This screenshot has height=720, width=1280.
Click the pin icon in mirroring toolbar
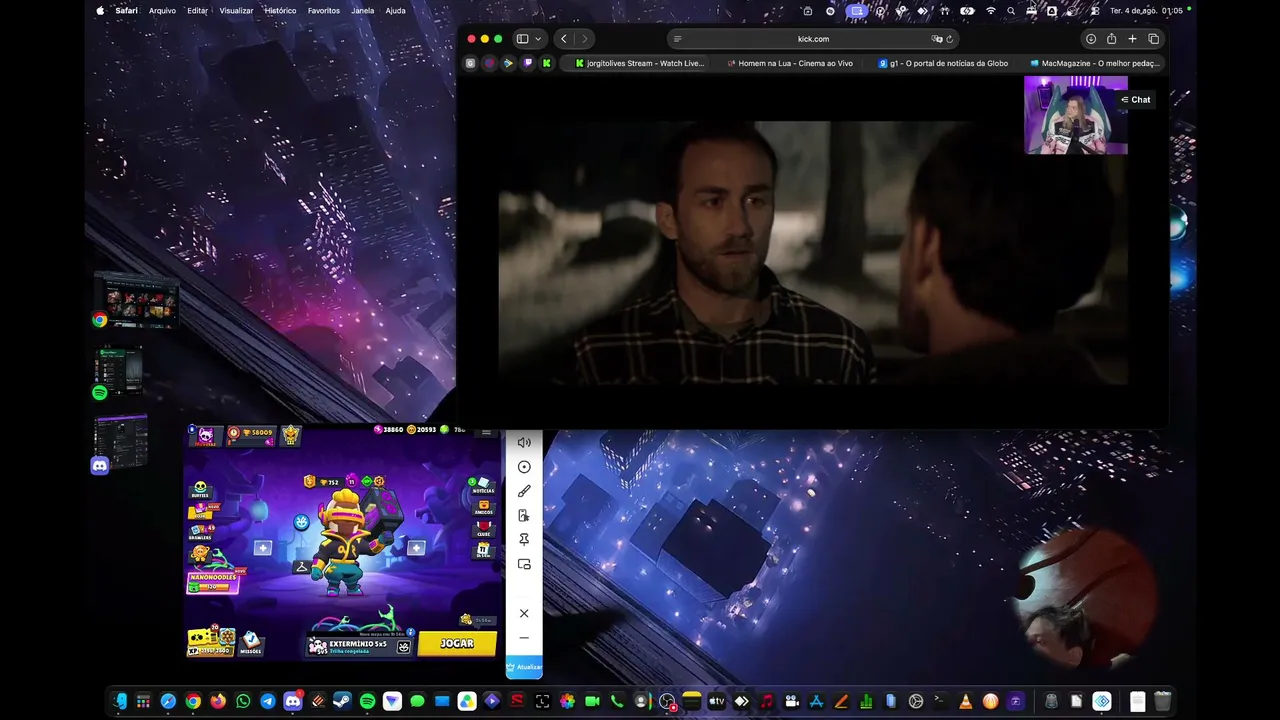coord(524,540)
